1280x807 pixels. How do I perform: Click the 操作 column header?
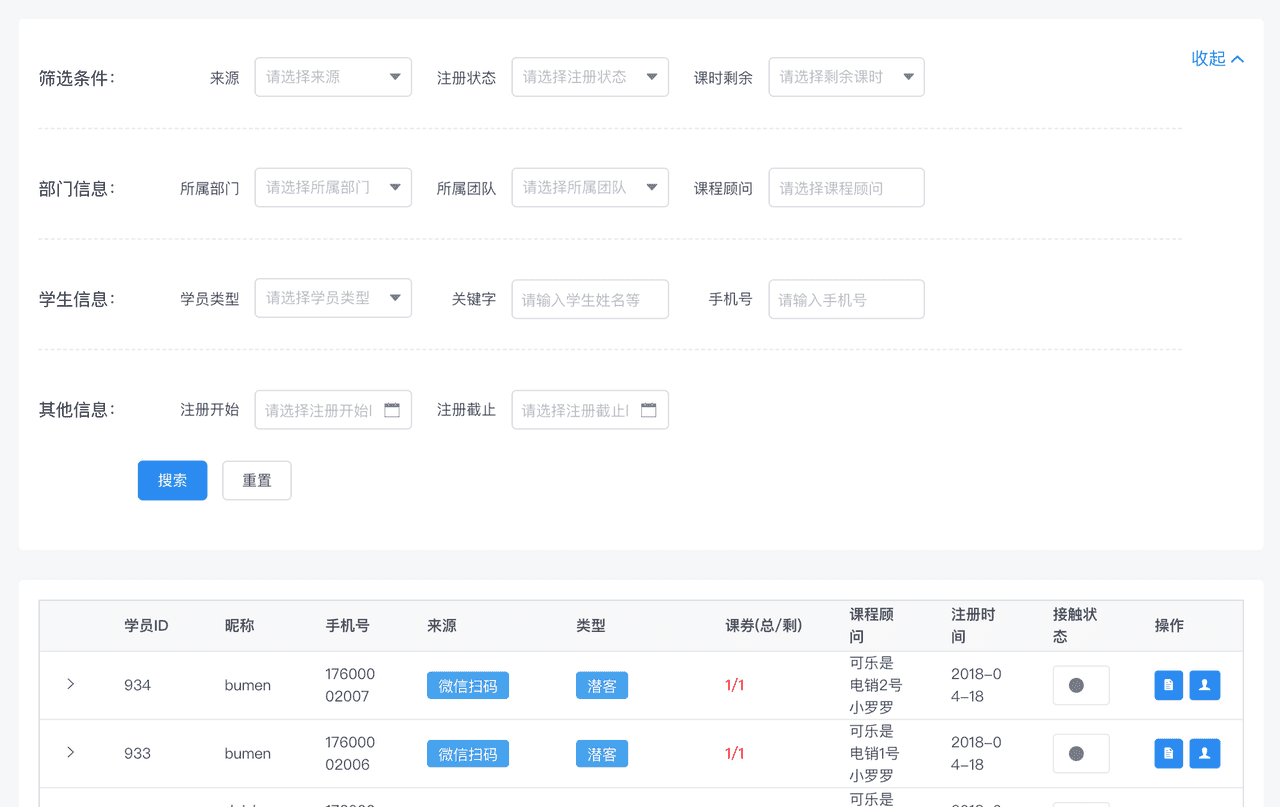1169,626
